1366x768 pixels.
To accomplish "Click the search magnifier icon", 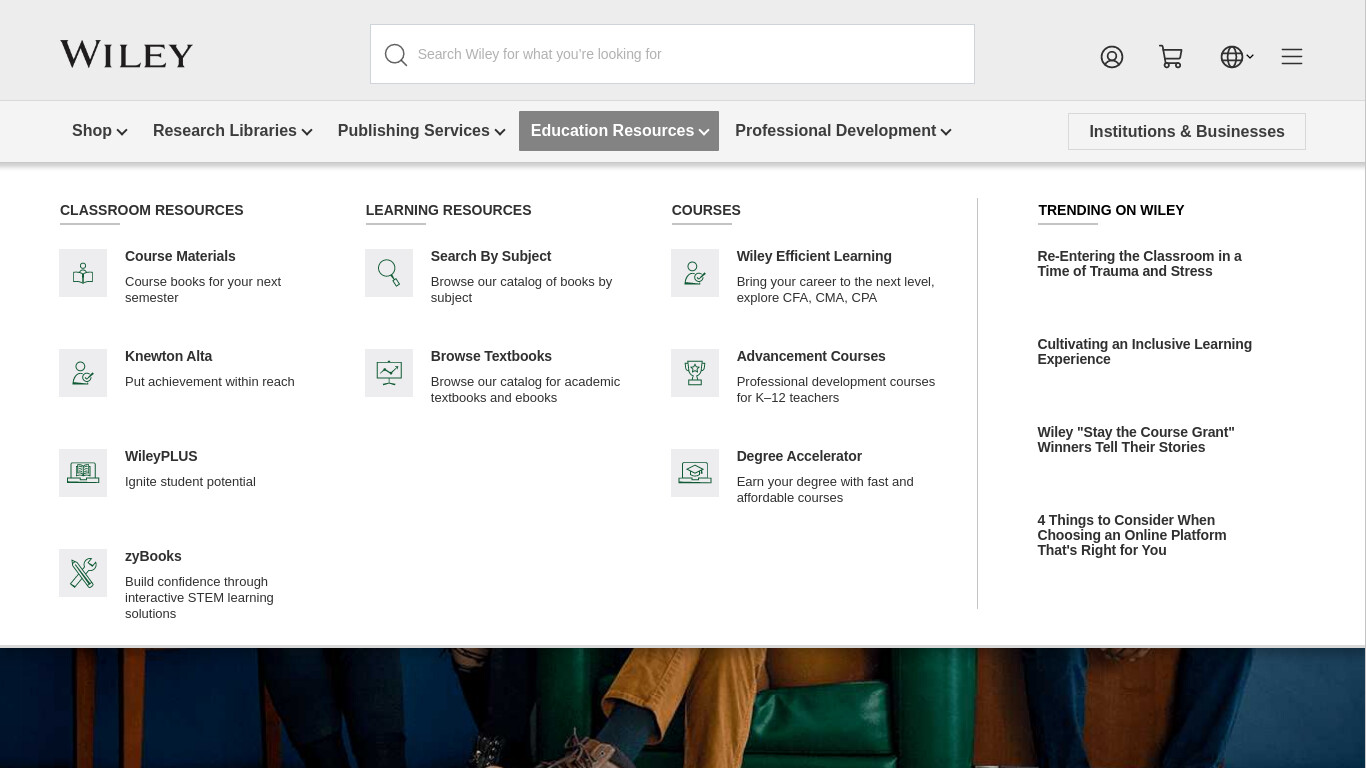I will pyautogui.click(x=396, y=55).
